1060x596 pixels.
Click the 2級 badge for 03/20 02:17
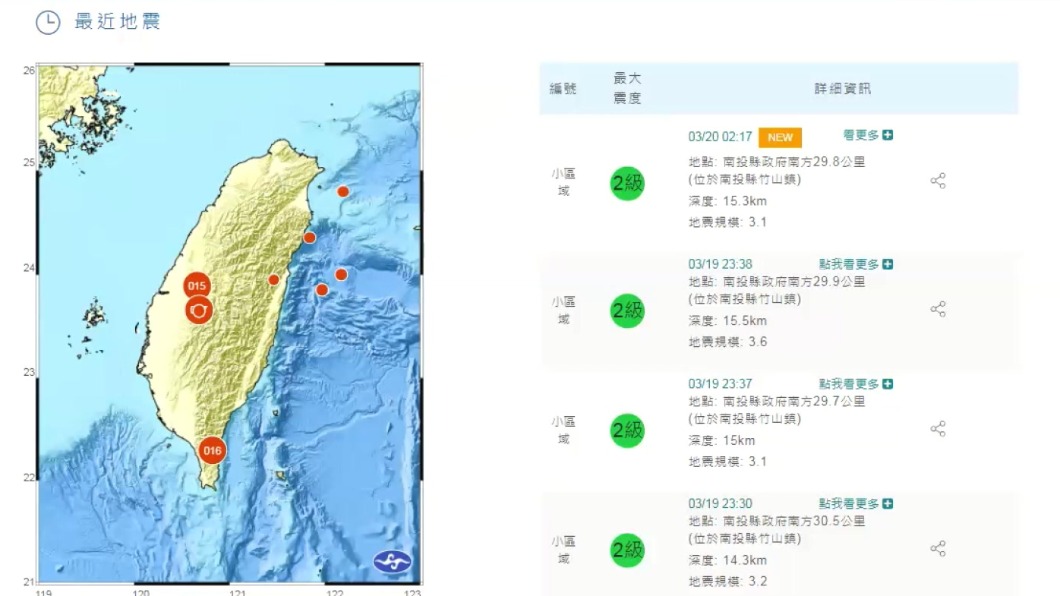click(x=627, y=183)
